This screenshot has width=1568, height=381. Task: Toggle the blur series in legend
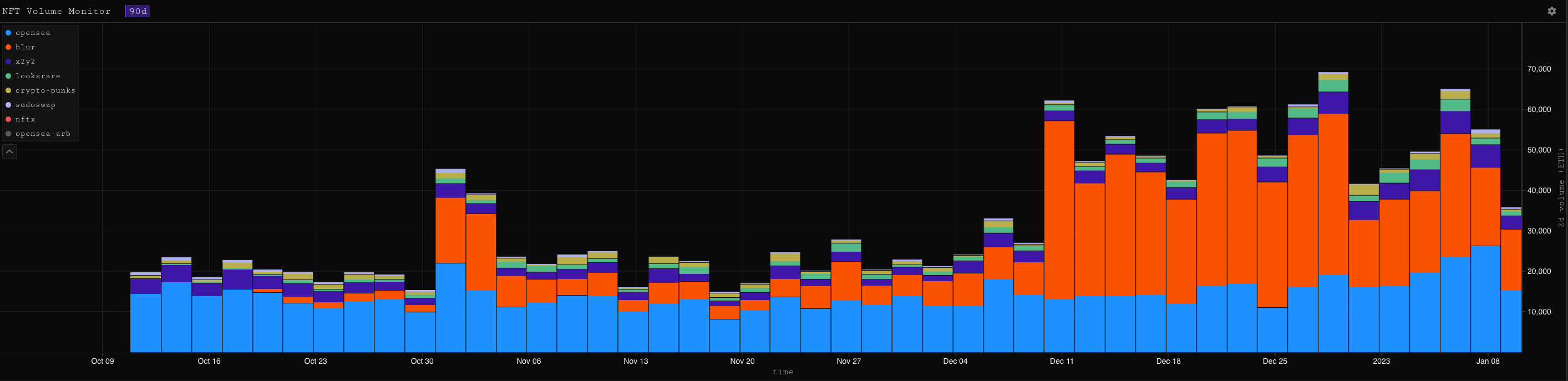pyautogui.click(x=20, y=47)
